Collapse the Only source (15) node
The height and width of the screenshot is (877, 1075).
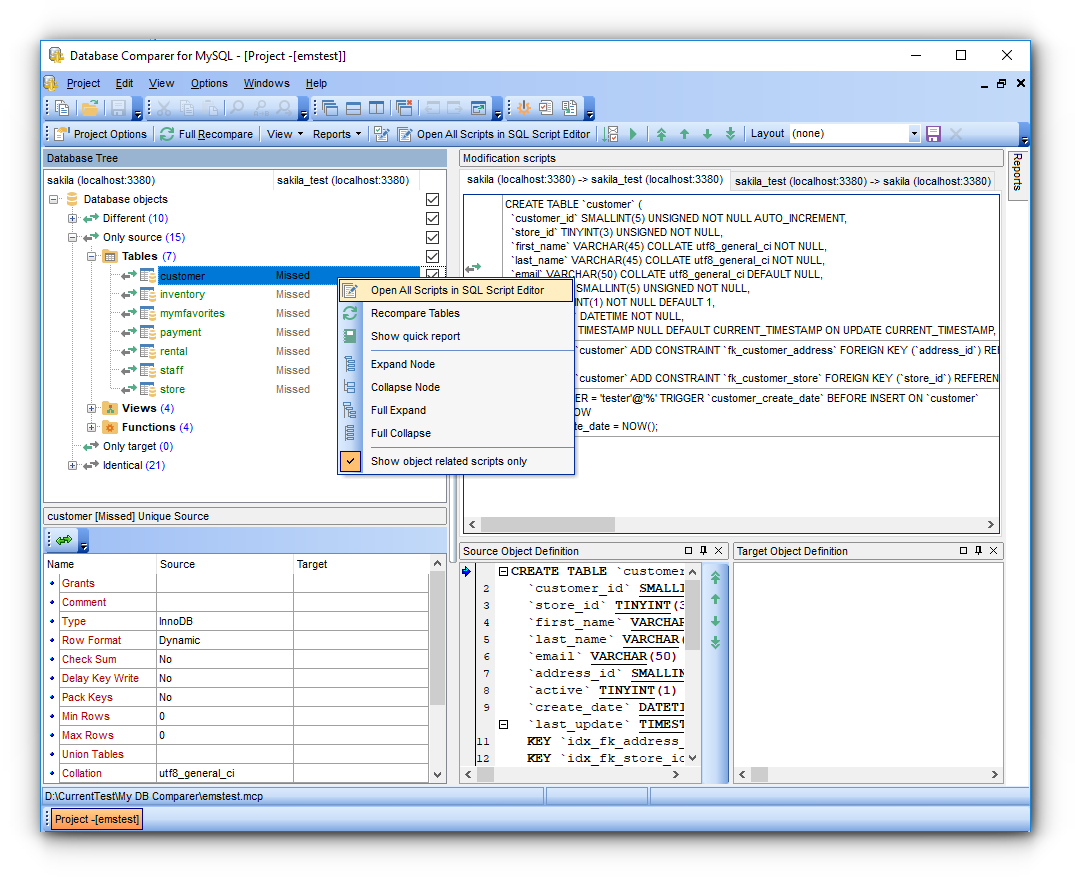point(73,237)
